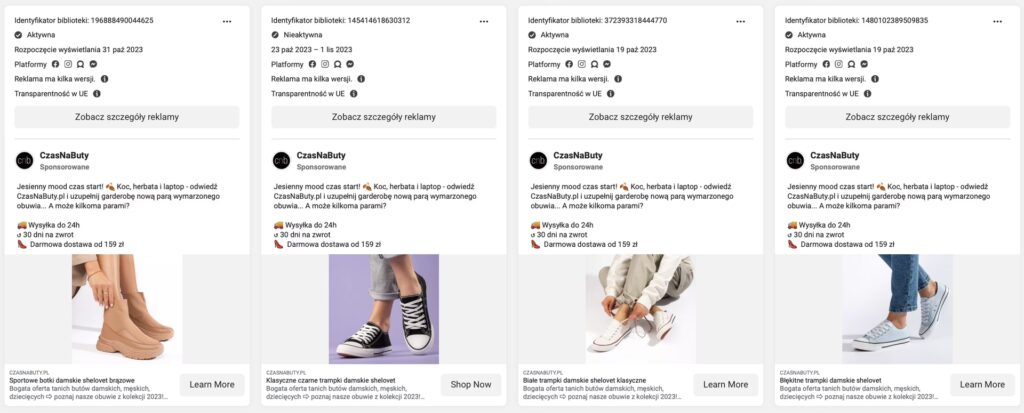Open the three-dot menu on the blue sneakers ad
The height and width of the screenshot is (413, 1024).
pyautogui.click(x=998, y=20)
